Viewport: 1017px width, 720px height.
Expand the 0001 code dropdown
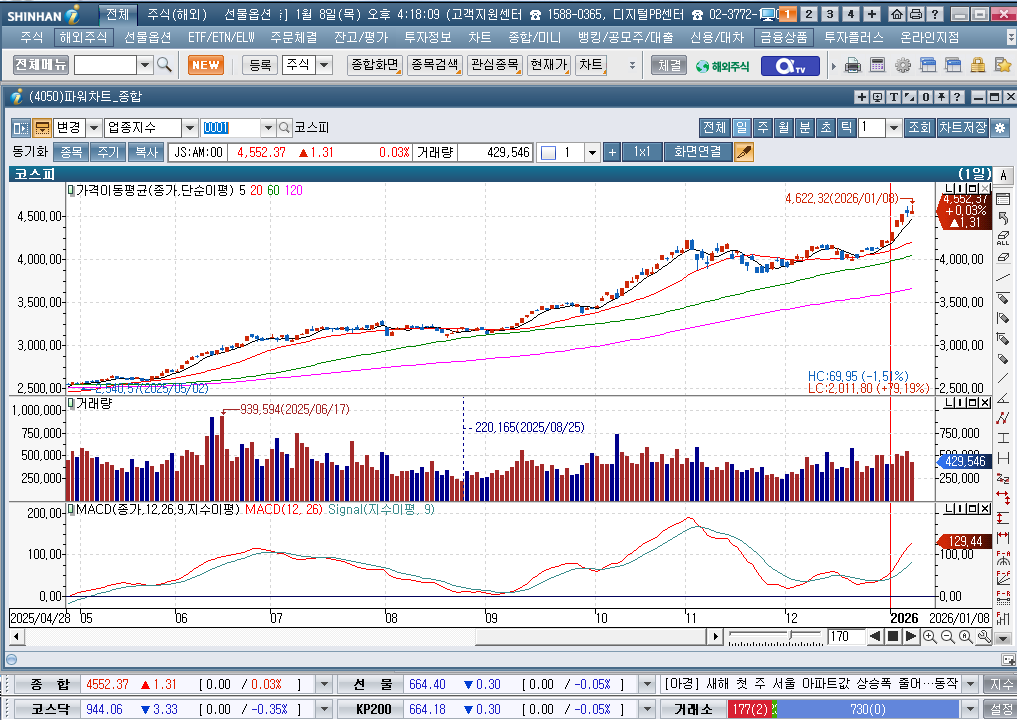[x=268, y=128]
